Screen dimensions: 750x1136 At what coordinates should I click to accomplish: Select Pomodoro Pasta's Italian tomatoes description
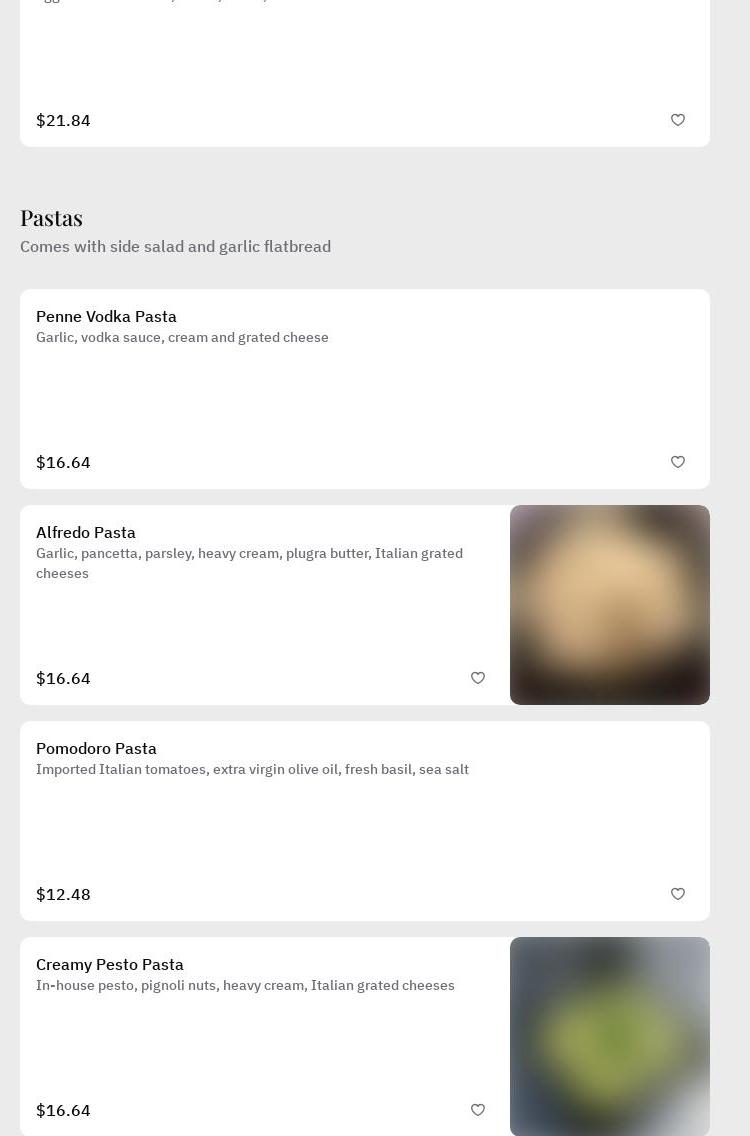(252, 770)
